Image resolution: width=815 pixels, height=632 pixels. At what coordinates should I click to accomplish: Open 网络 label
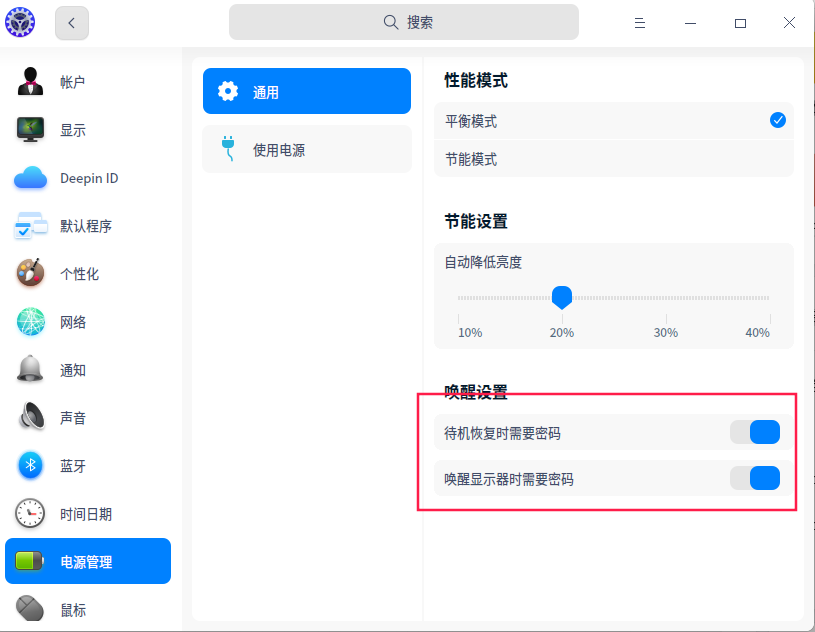[73, 322]
